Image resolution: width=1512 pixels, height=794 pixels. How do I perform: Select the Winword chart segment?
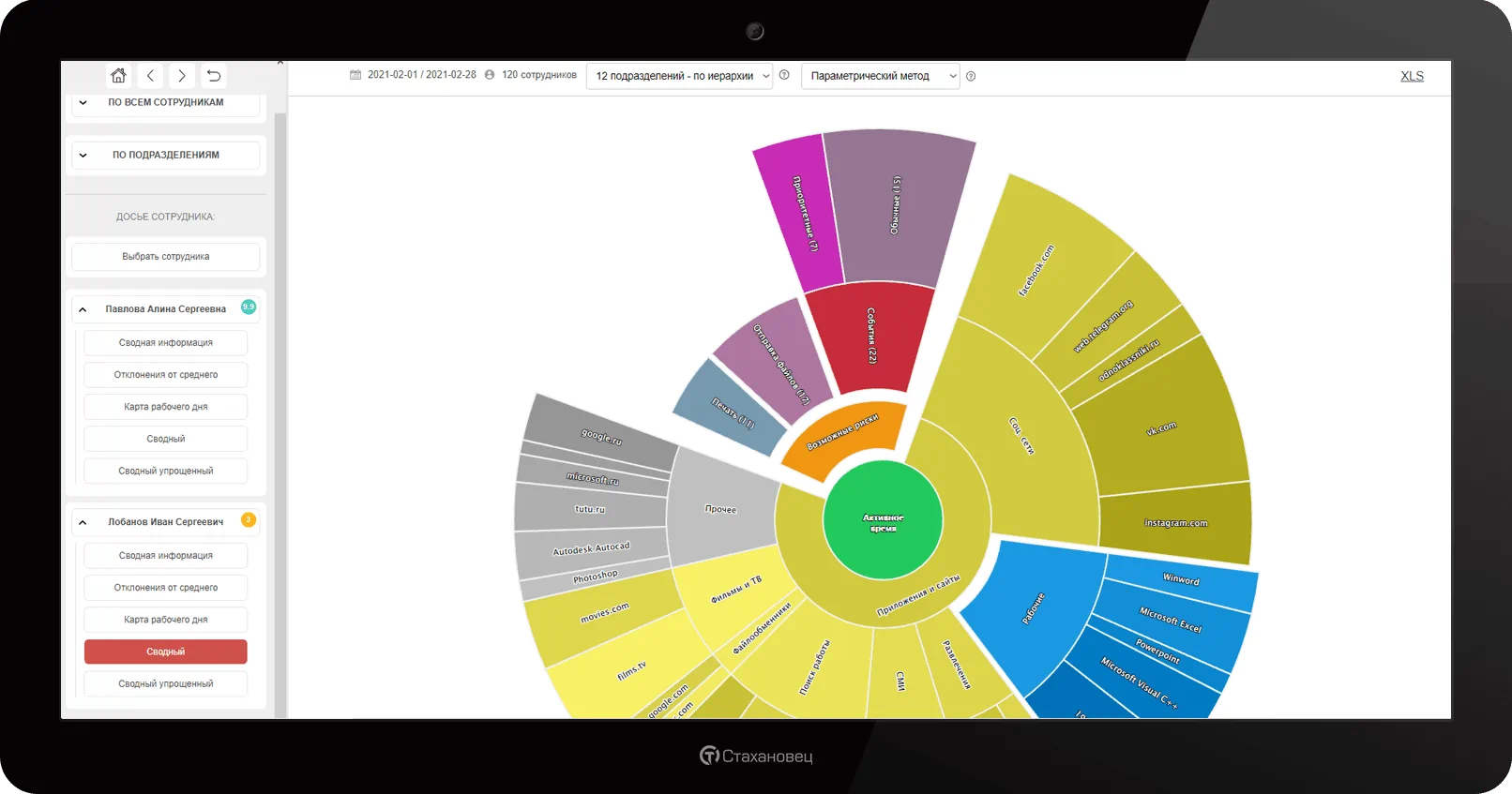pyautogui.click(x=1181, y=580)
